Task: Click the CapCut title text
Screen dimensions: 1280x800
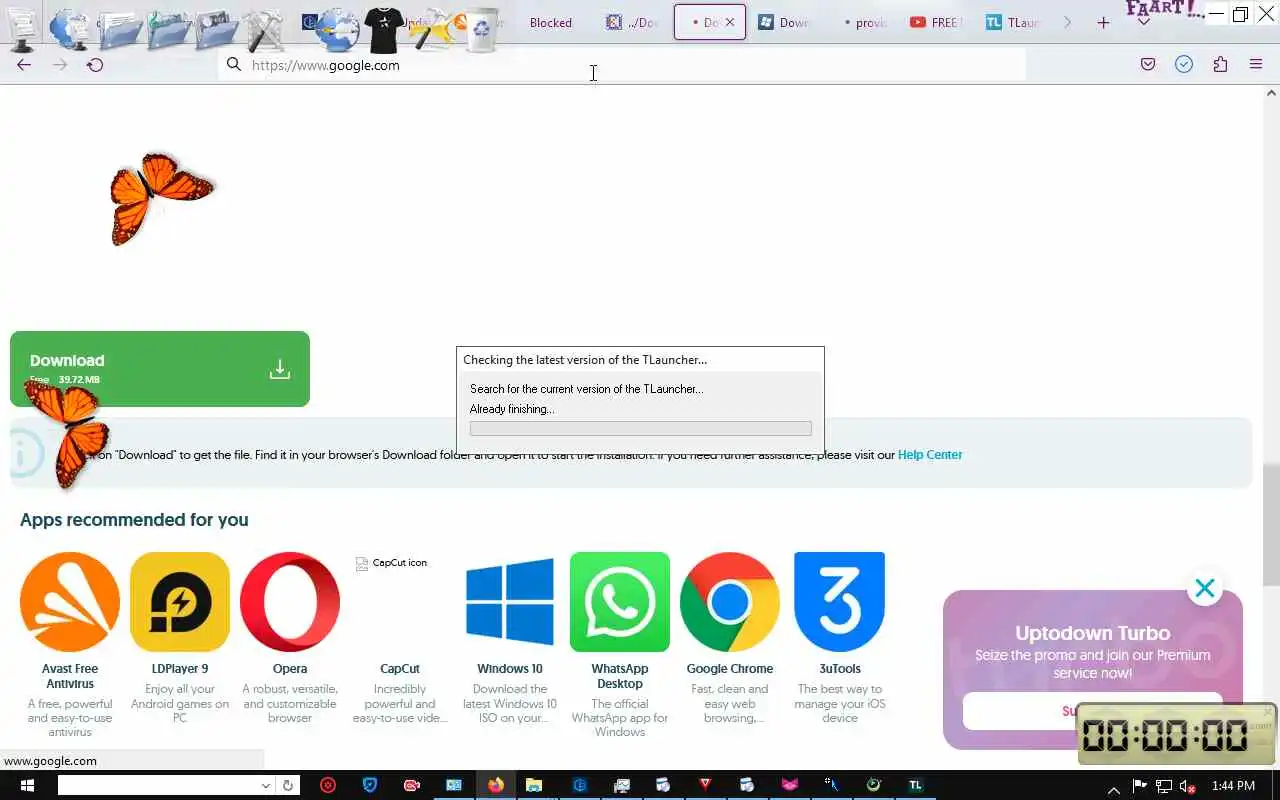Action: pyautogui.click(x=400, y=669)
